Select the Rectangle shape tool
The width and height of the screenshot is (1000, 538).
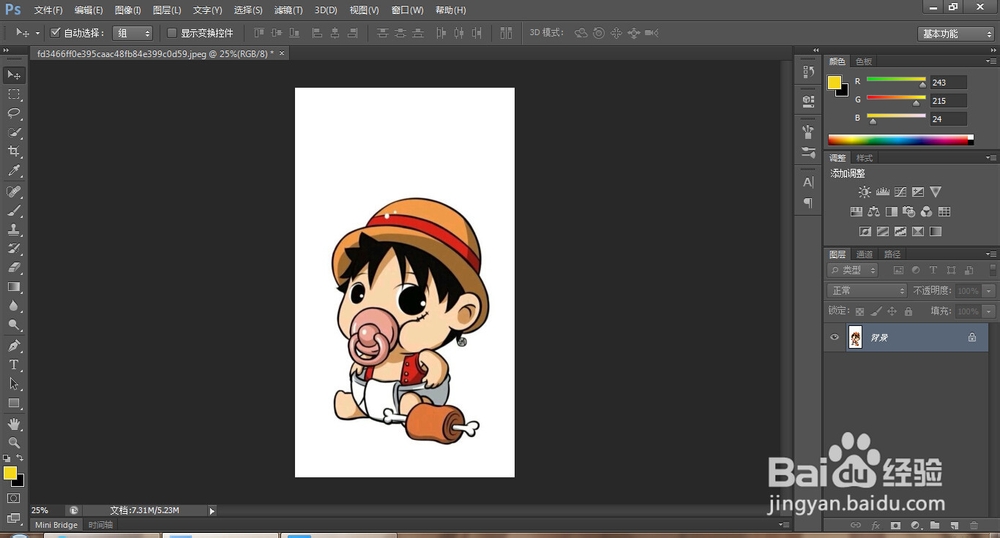13,404
